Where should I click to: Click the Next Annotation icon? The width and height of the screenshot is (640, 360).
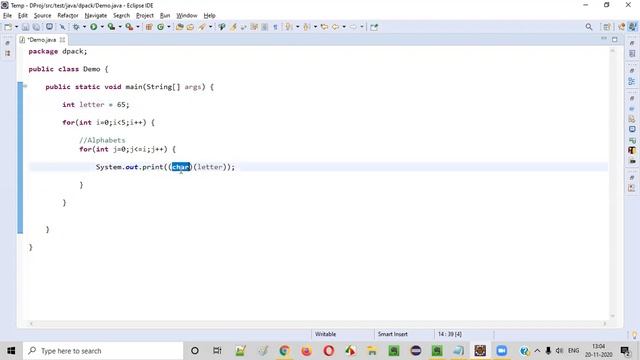point(289,27)
